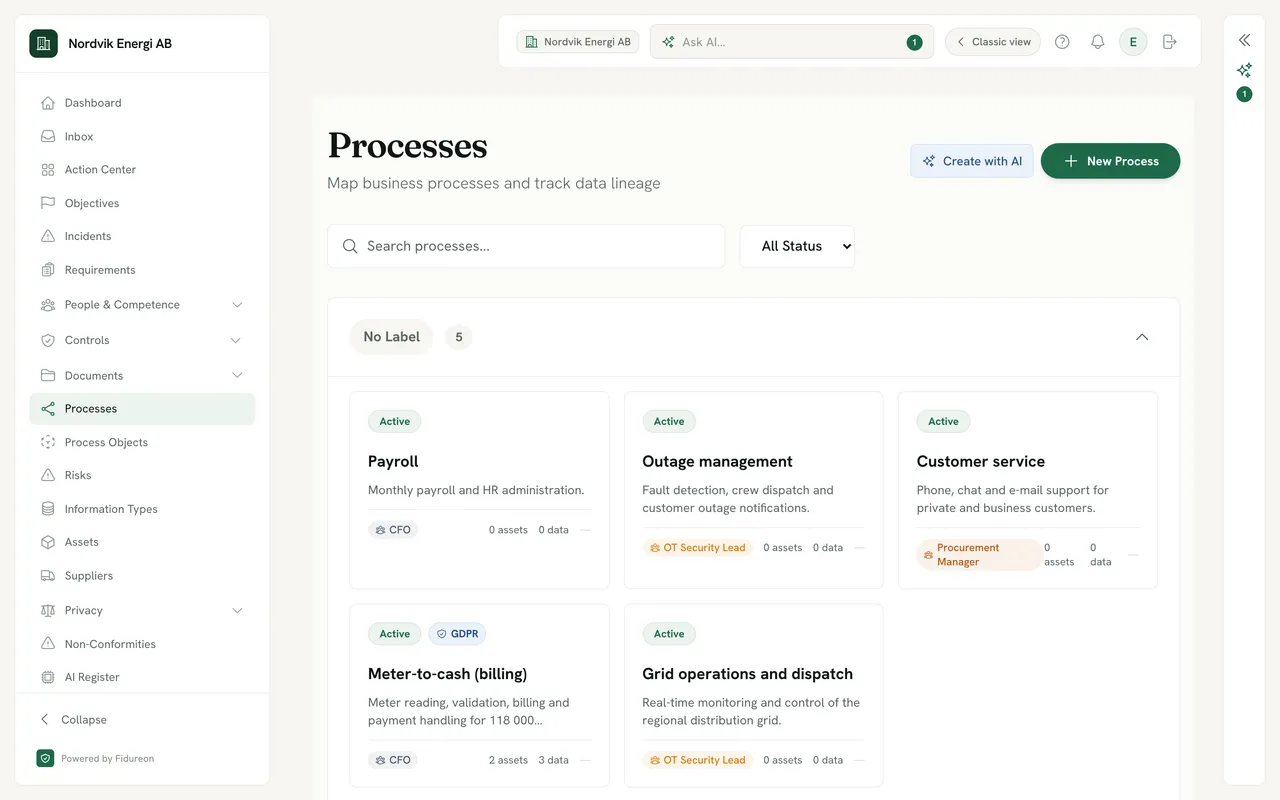Image resolution: width=1280 pixels, height=800 pixels.
Task: Click the Search processes field
Action: tap(526, 246)
